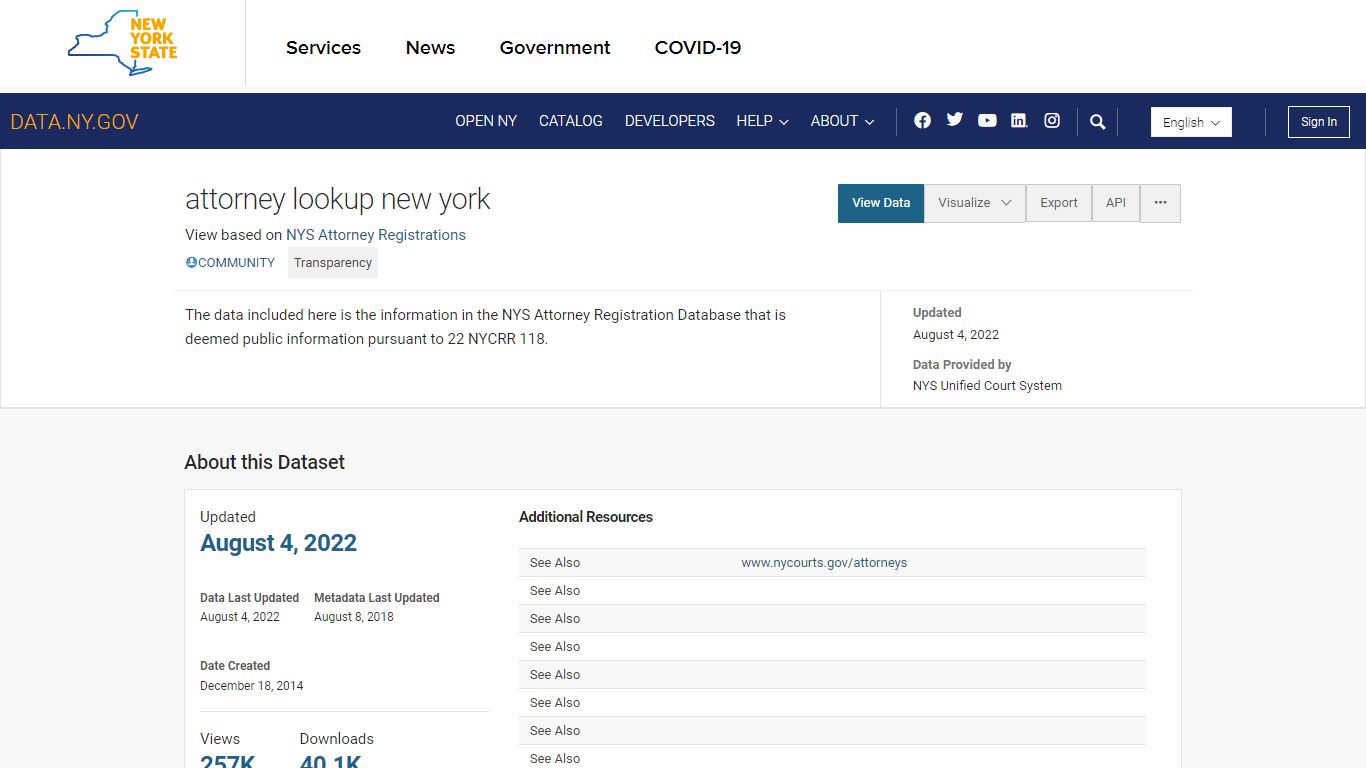Open the Services menu
The height and width of the screenshot is (768, 1366).
323,47
